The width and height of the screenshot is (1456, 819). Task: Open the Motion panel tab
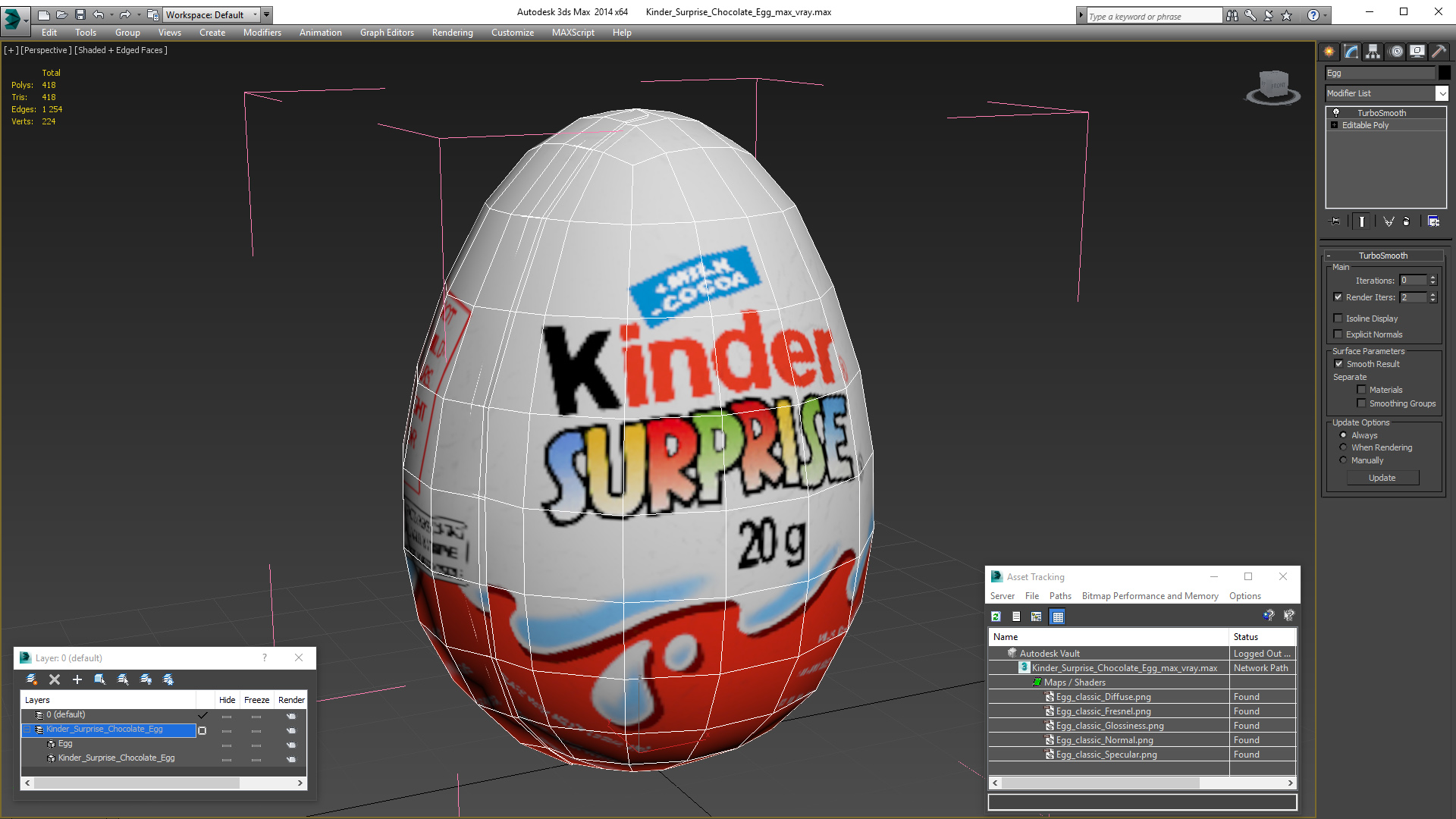pos(1395,52)
